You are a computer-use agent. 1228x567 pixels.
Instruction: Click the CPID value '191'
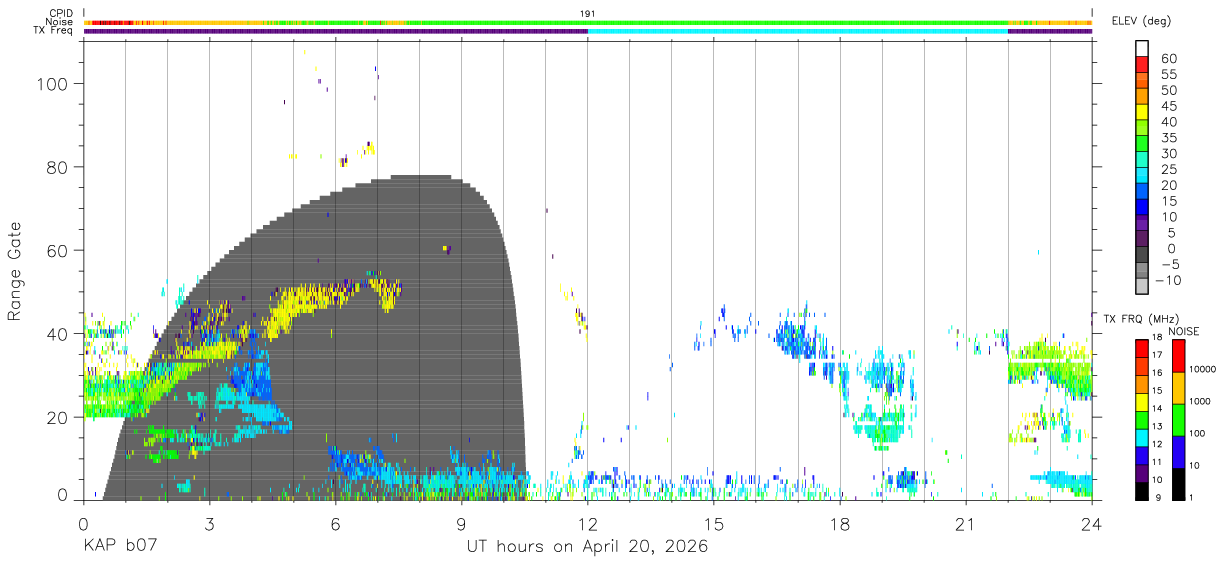[588, 14]
